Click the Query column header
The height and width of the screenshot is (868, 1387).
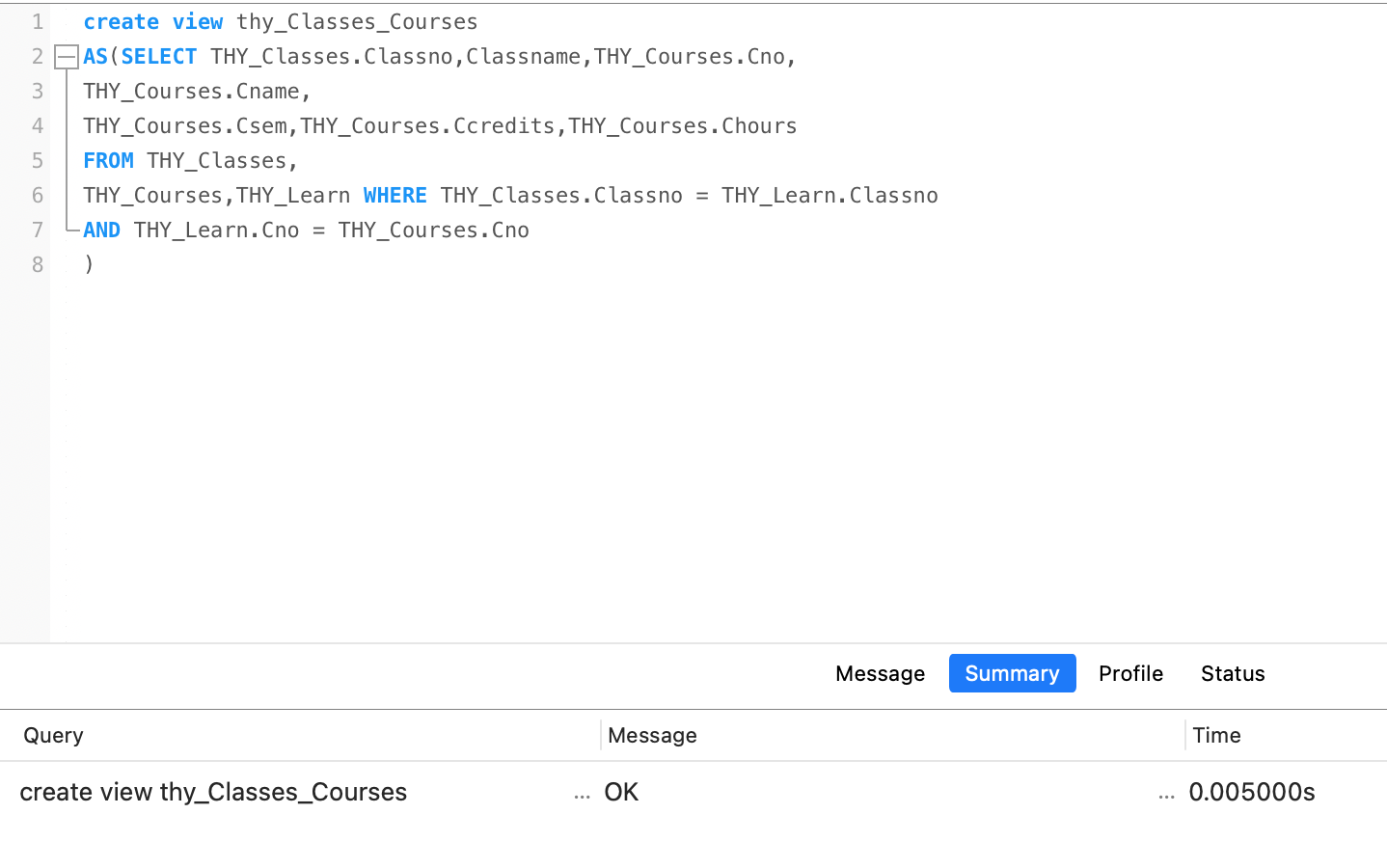(54, 735)
